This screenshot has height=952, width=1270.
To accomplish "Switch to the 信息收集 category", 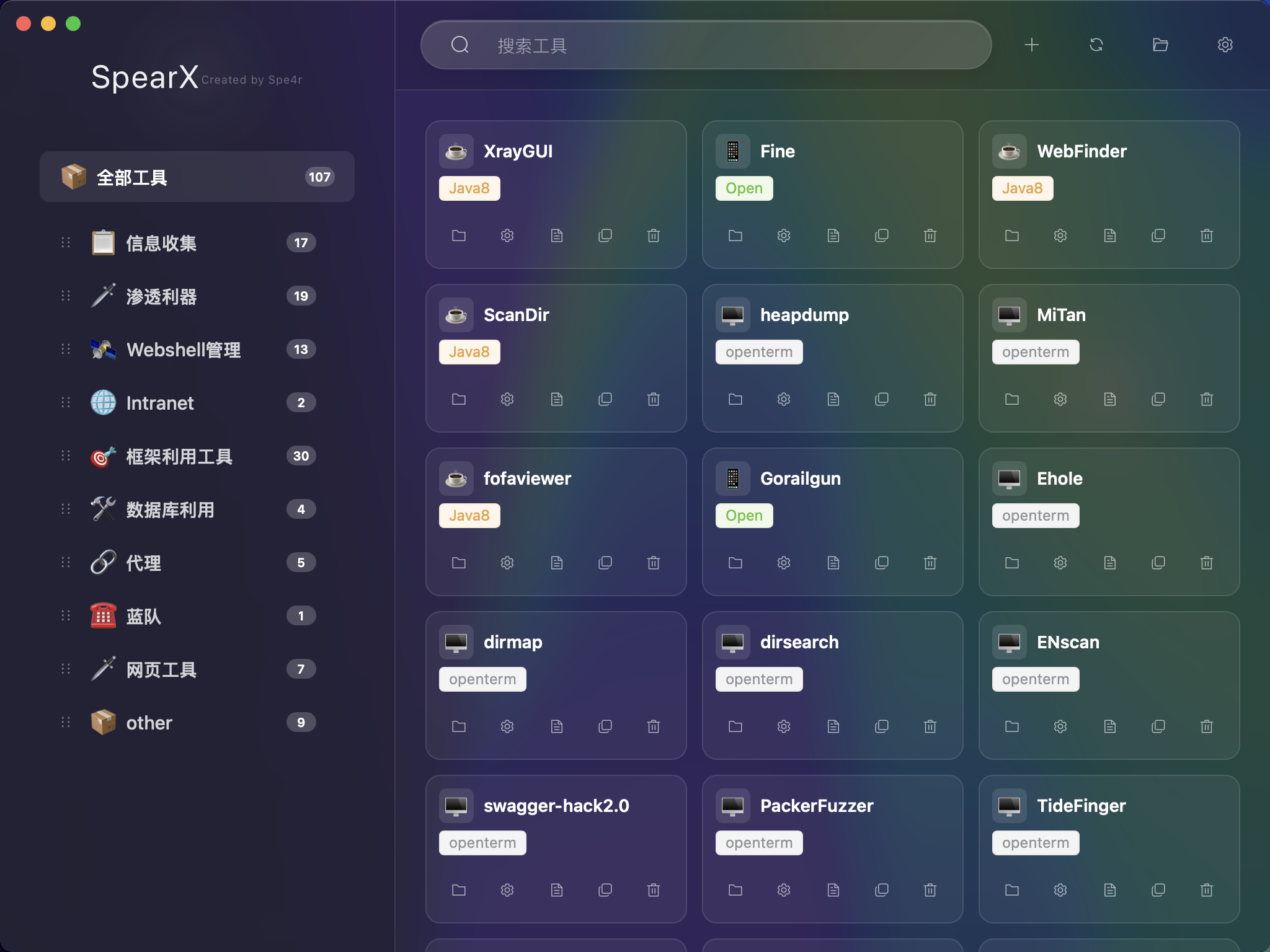I will pos(161,243).
